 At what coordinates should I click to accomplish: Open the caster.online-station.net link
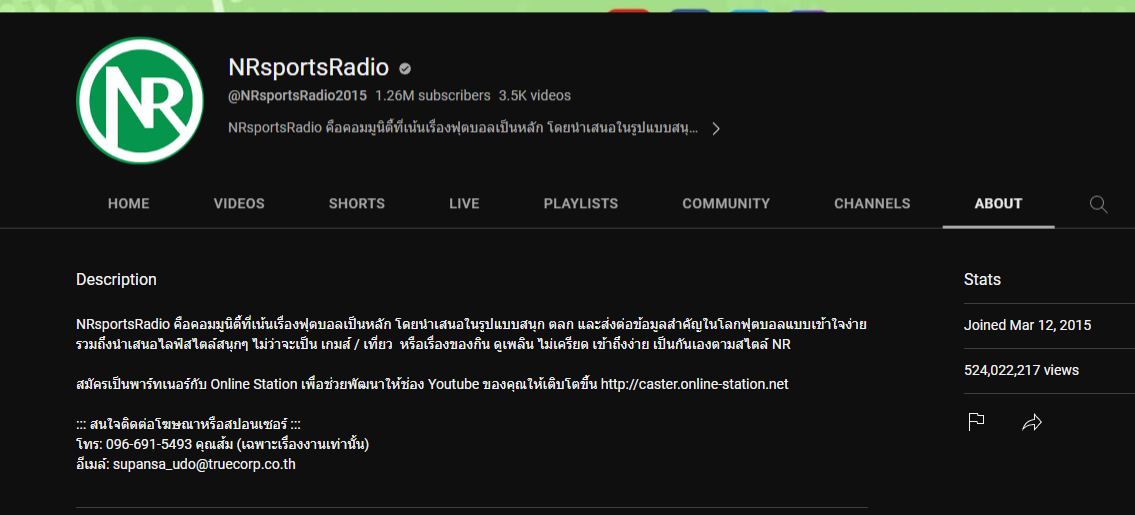pos(694,384)
